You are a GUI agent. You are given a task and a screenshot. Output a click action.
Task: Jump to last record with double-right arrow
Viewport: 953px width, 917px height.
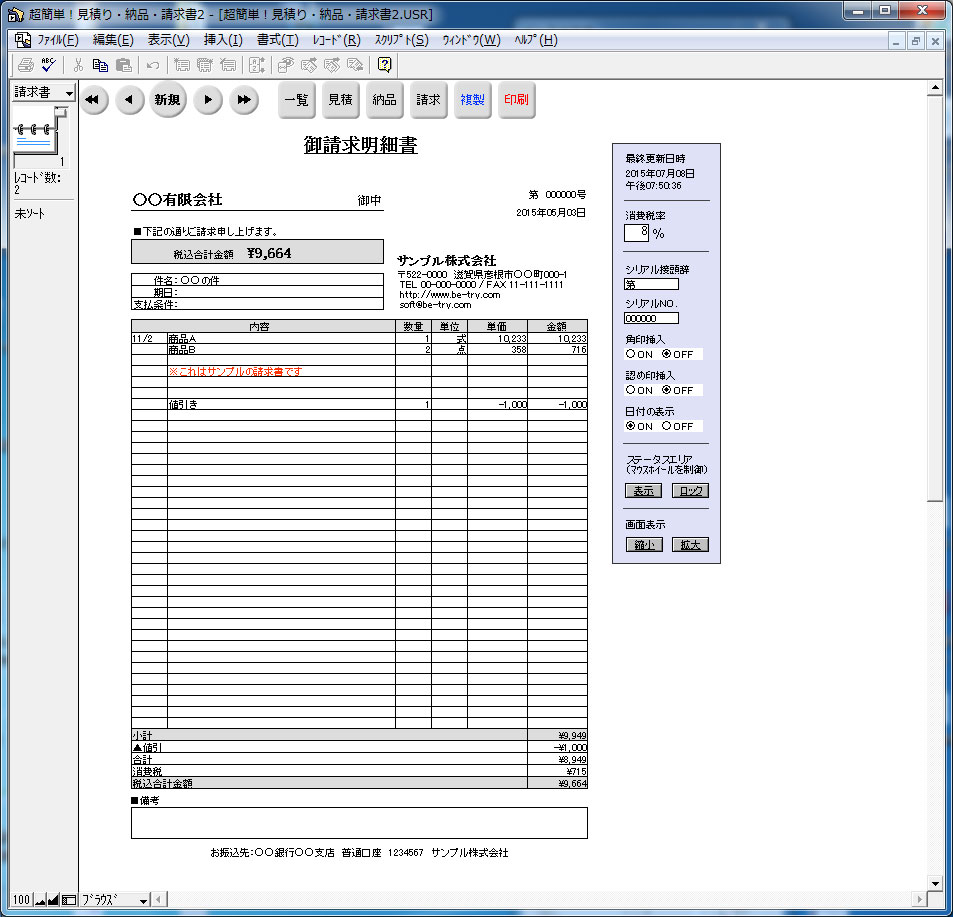[243, 100]
